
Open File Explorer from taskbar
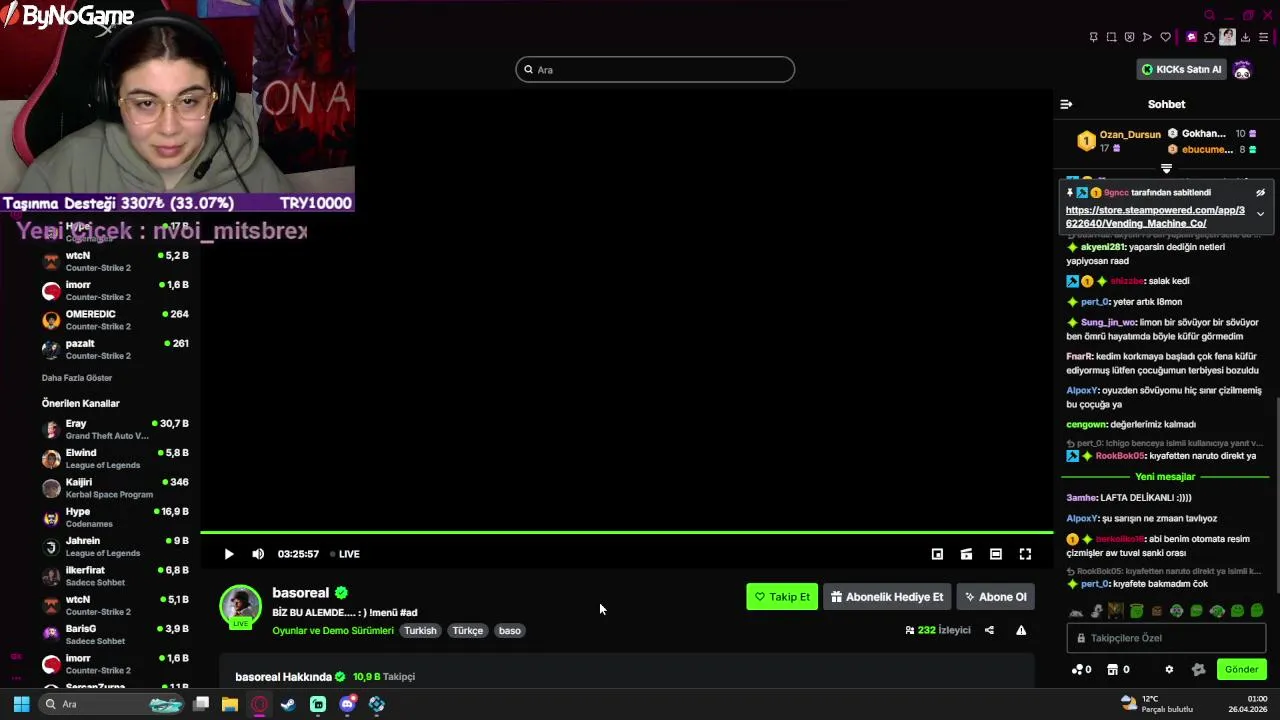(230, 704)
